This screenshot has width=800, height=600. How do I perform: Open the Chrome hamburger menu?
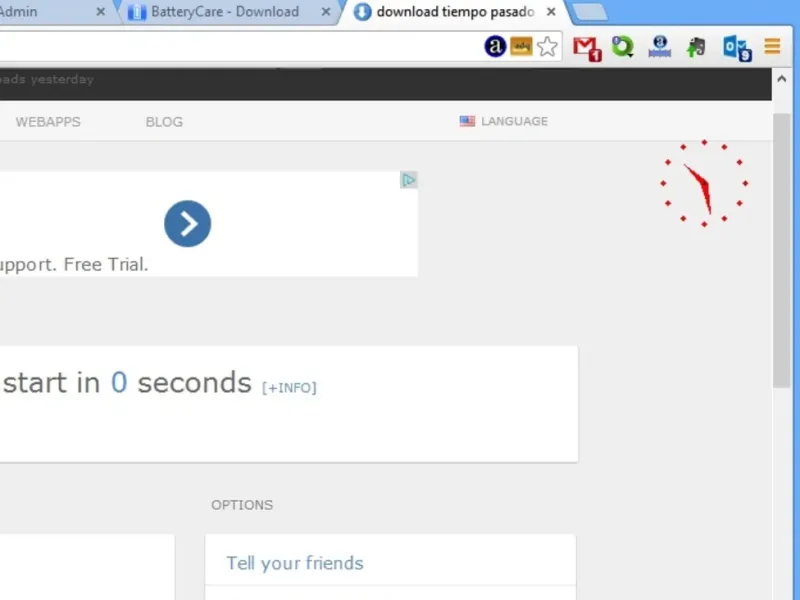pos(772,46)
